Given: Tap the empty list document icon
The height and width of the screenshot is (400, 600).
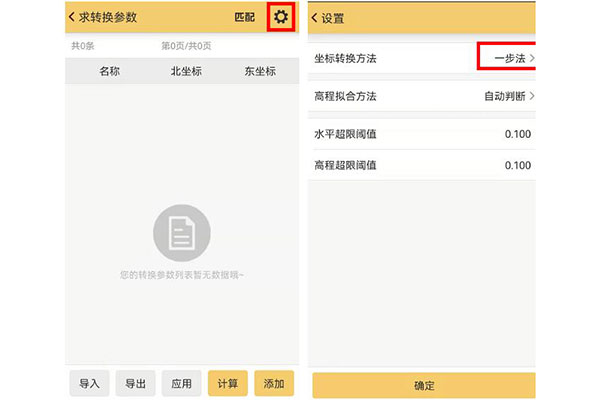Looking at the screenshot, I should [x=181, y=234].
